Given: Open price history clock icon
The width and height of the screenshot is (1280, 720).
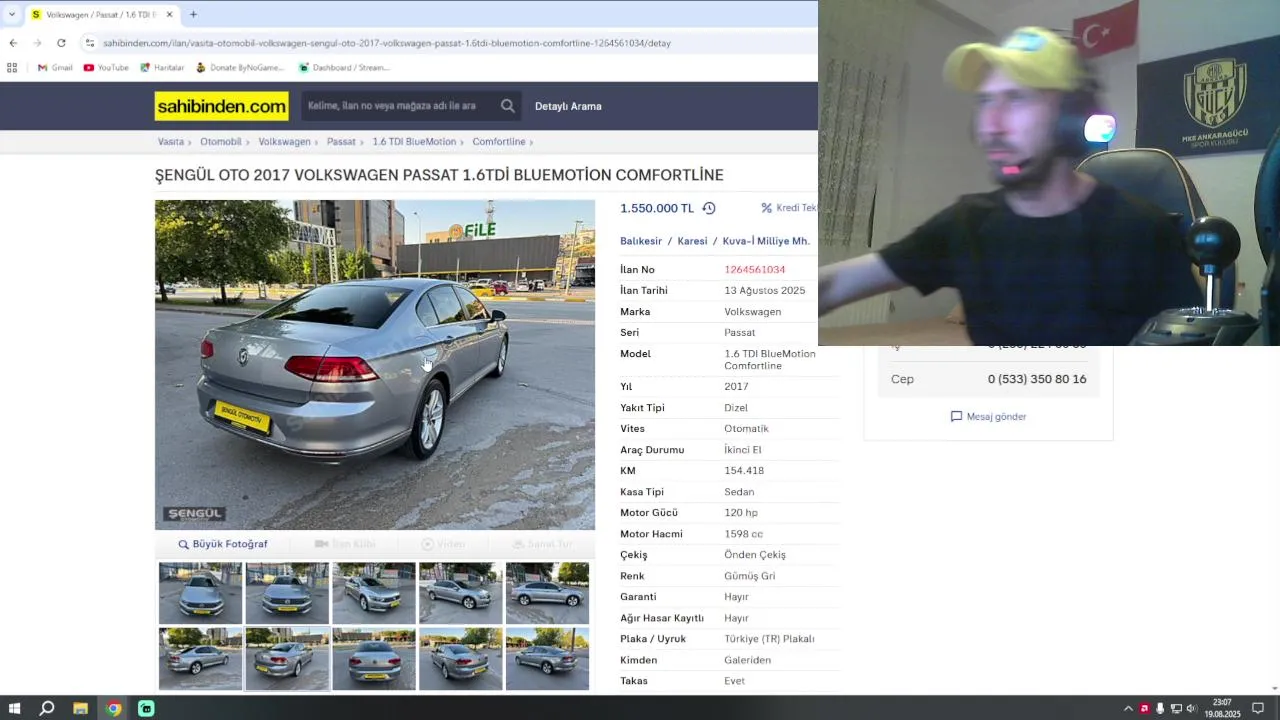Looking at the screenshot, I should click(709, 208).
